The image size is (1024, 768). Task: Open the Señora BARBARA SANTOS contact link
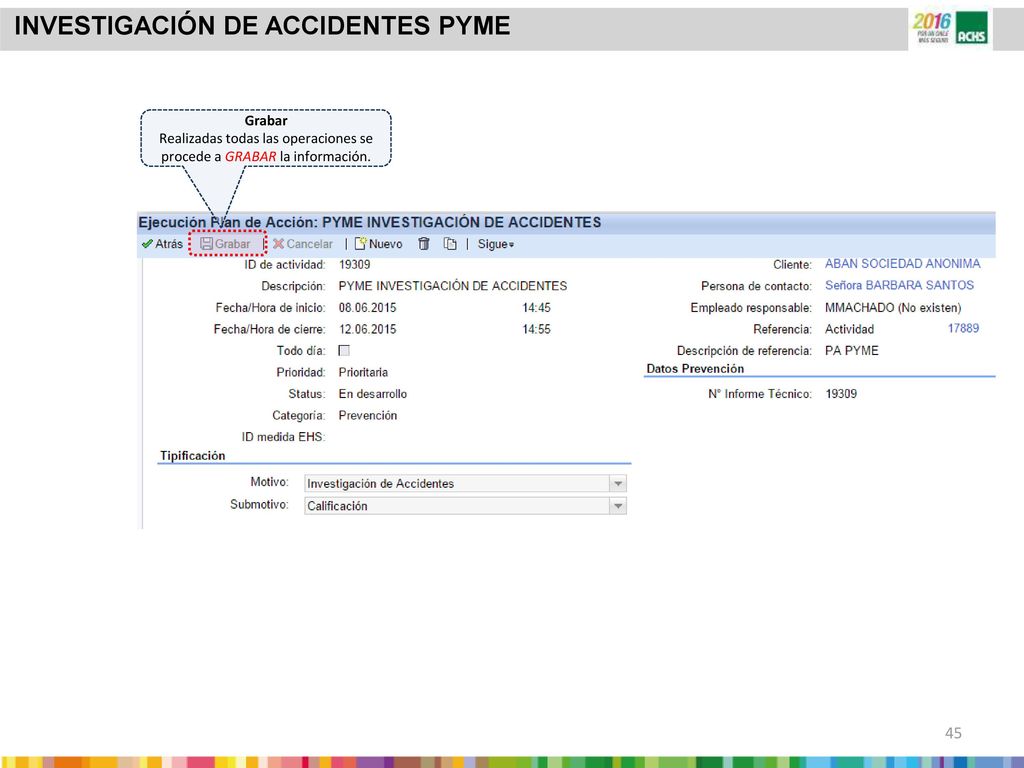(x=899, y=285)
